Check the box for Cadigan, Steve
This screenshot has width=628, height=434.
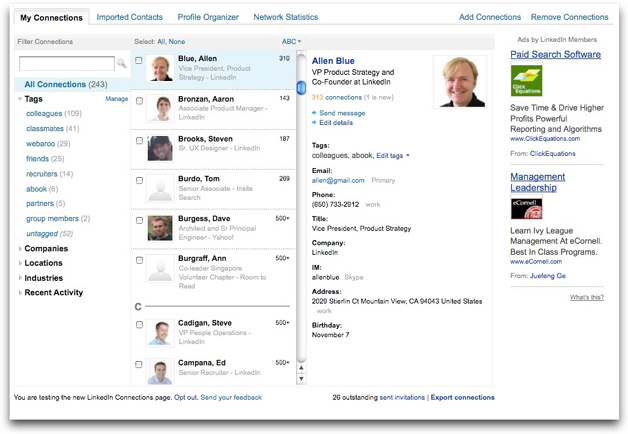[139, 325]
